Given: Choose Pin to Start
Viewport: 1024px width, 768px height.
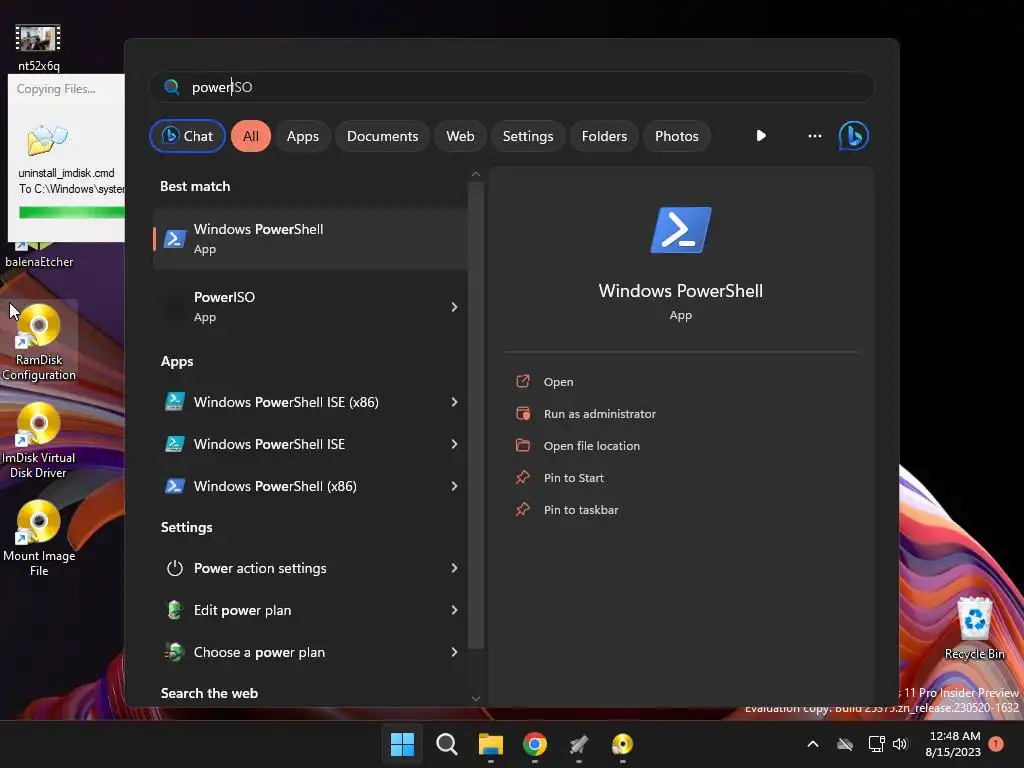Looking at the screenshot, I should 573,478.
